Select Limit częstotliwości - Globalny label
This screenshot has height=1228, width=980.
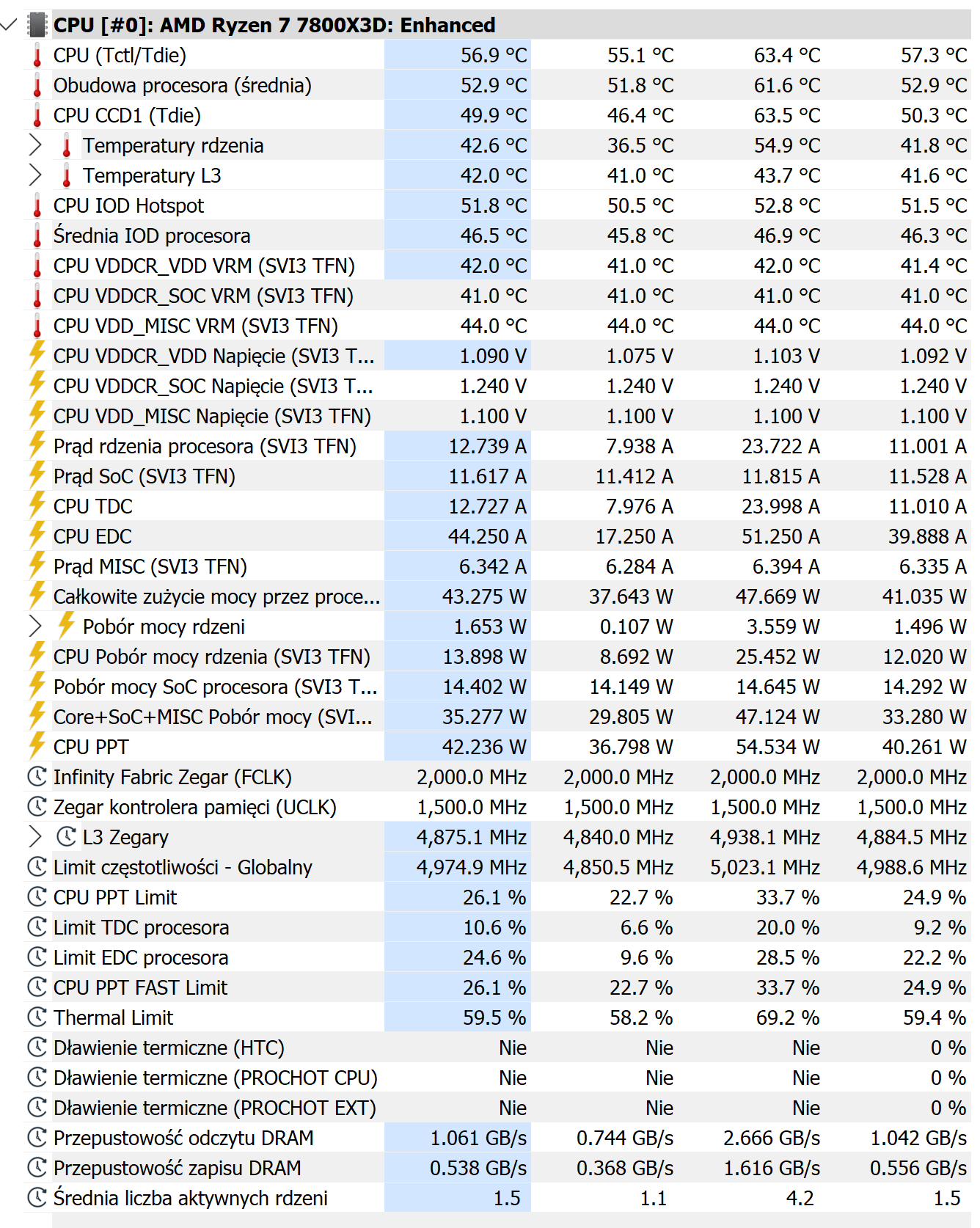pos(183,867)
